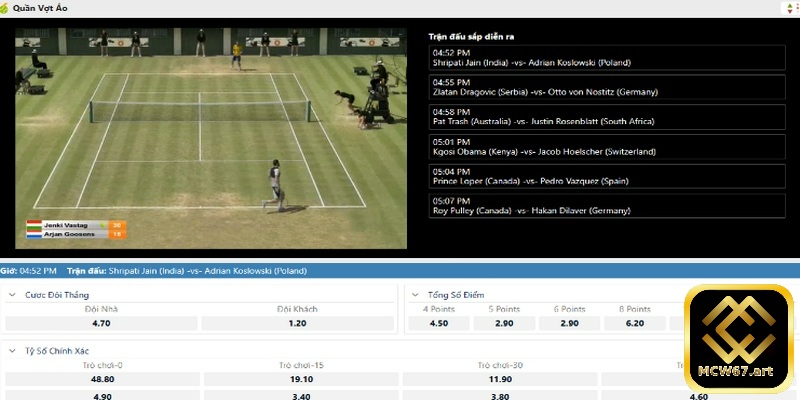Select Trò chơi-0 odds 48.80
The height and width of the screenshot is (400, 800).
(100, 379)
